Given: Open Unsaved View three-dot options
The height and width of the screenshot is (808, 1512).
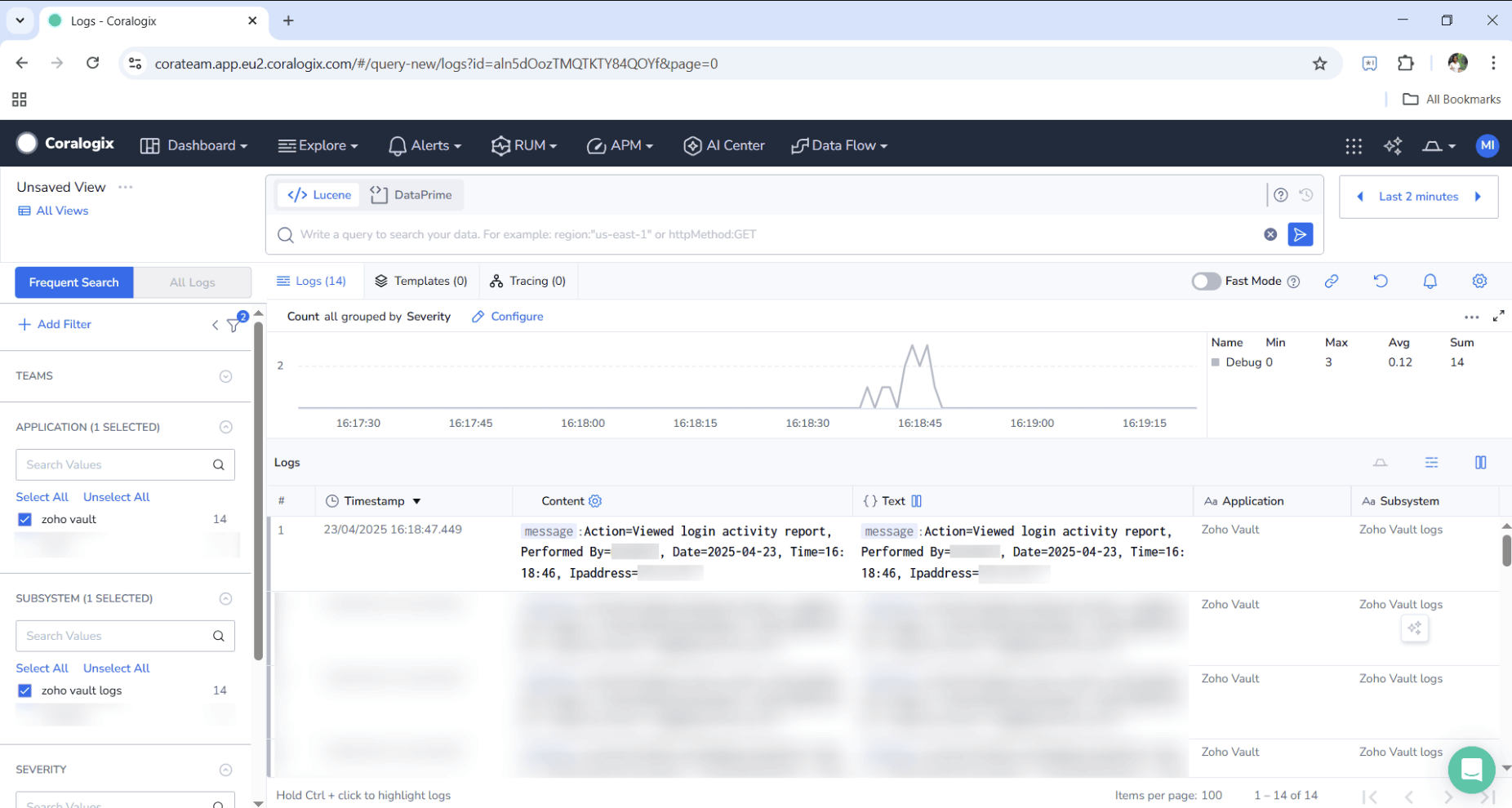Looking at the screenshot, I should [125, 187].
